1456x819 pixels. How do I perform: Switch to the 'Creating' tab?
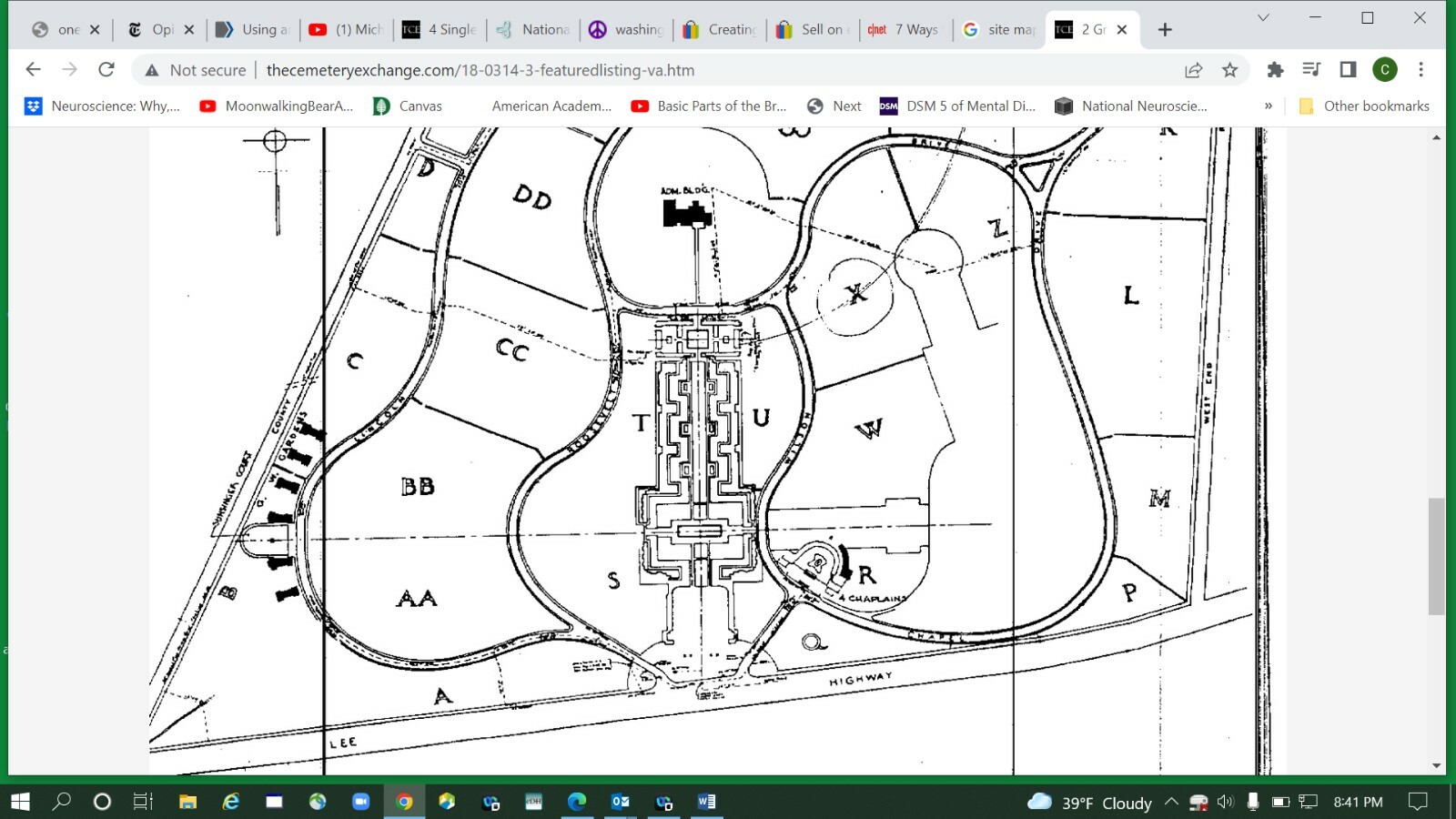point(720,30)
